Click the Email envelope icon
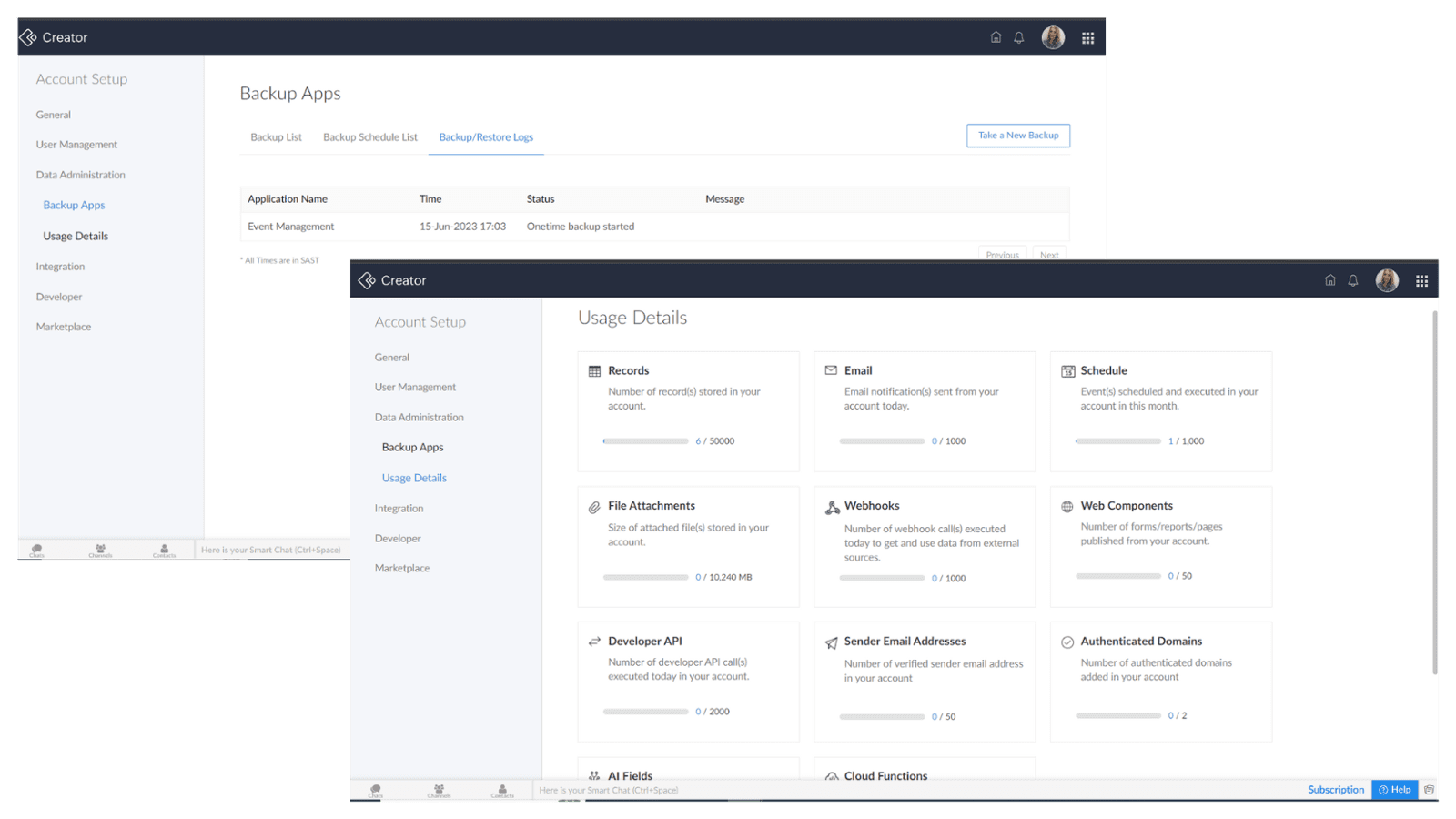1456x819 pixels. pyautogui.click(x=831, y=370)
